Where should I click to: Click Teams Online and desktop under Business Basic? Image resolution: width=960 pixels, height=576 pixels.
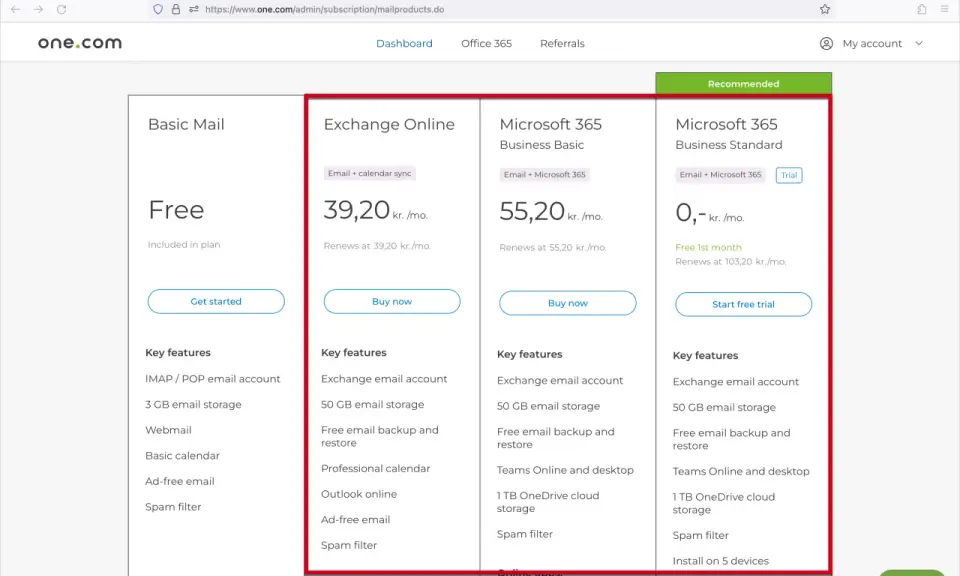[x=565, y=470]
